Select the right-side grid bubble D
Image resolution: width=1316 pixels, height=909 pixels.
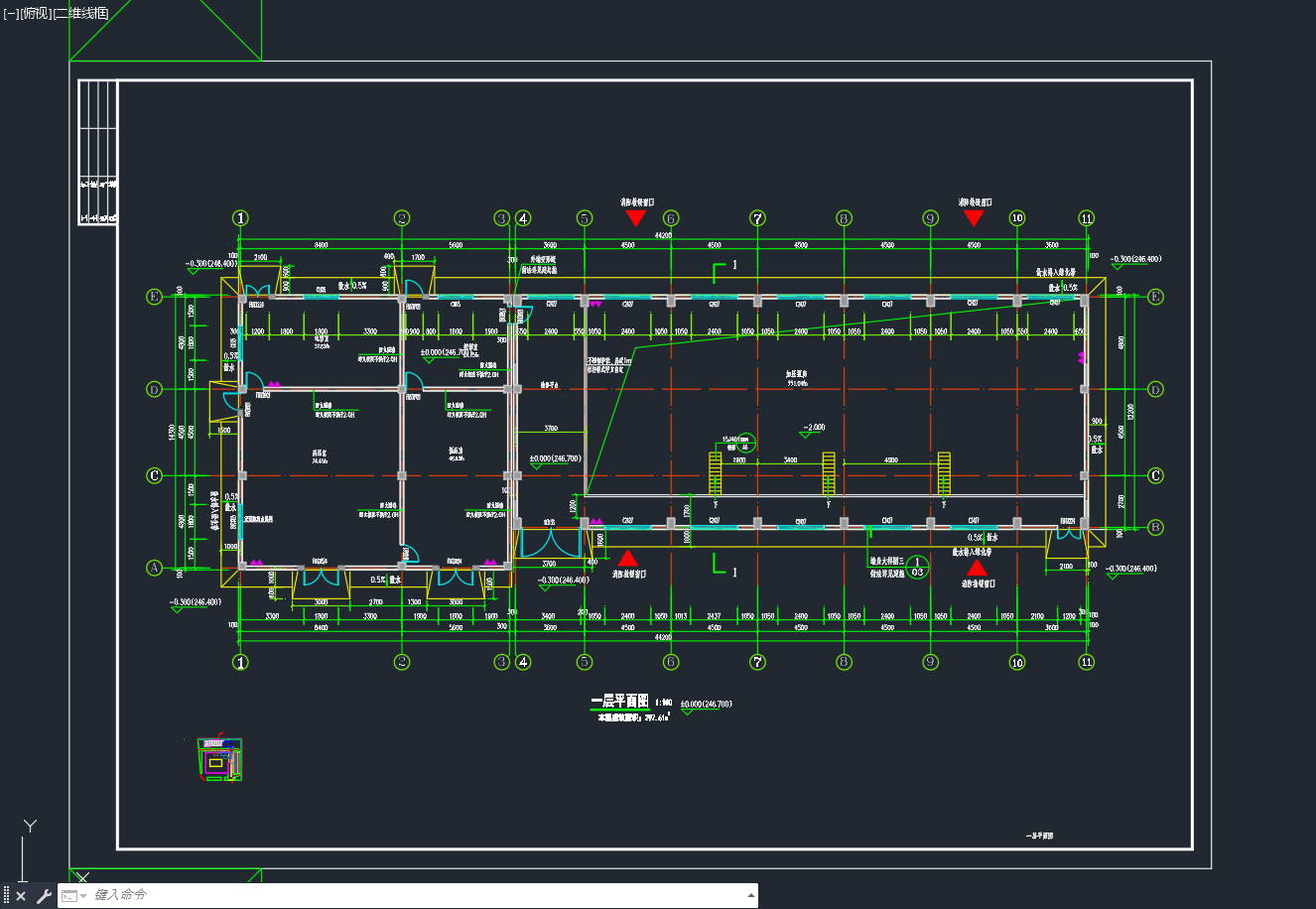(1155, 389)
